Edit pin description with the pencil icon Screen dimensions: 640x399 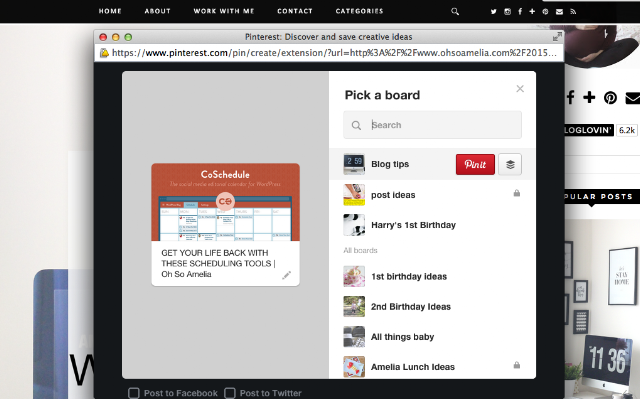click(x=287, y=275)
